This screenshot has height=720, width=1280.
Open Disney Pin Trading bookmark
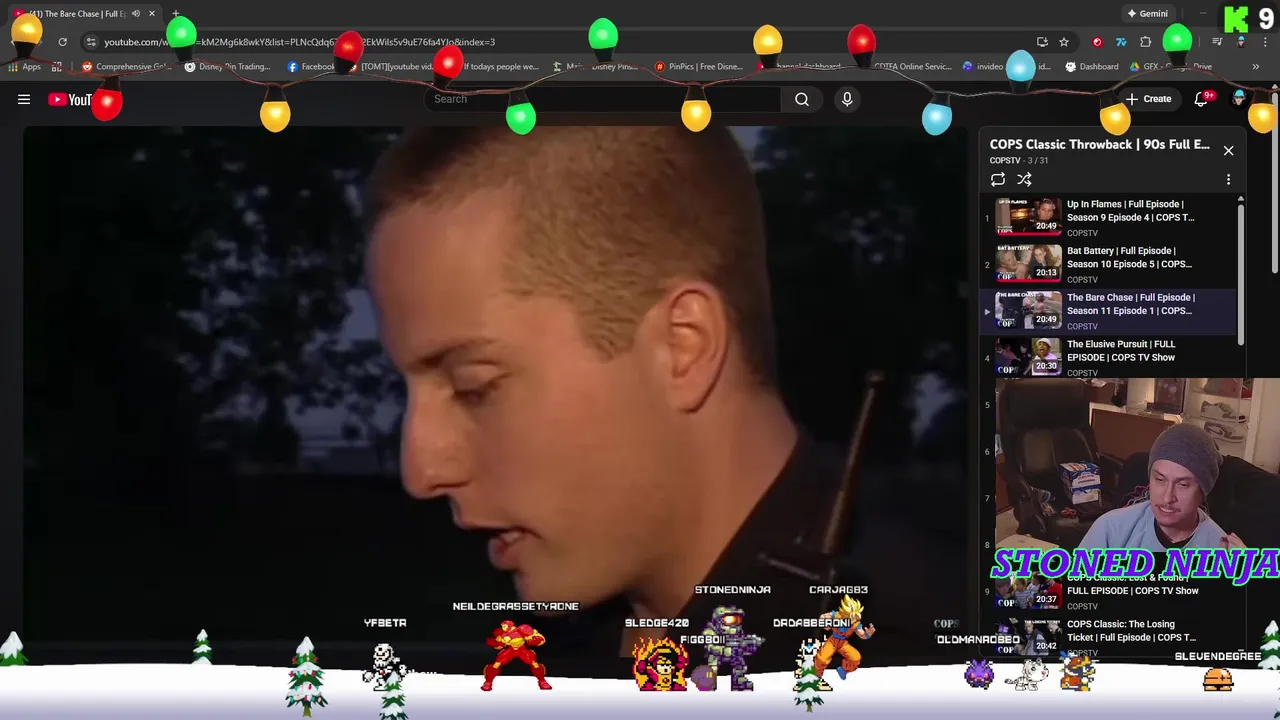[229, 67]
